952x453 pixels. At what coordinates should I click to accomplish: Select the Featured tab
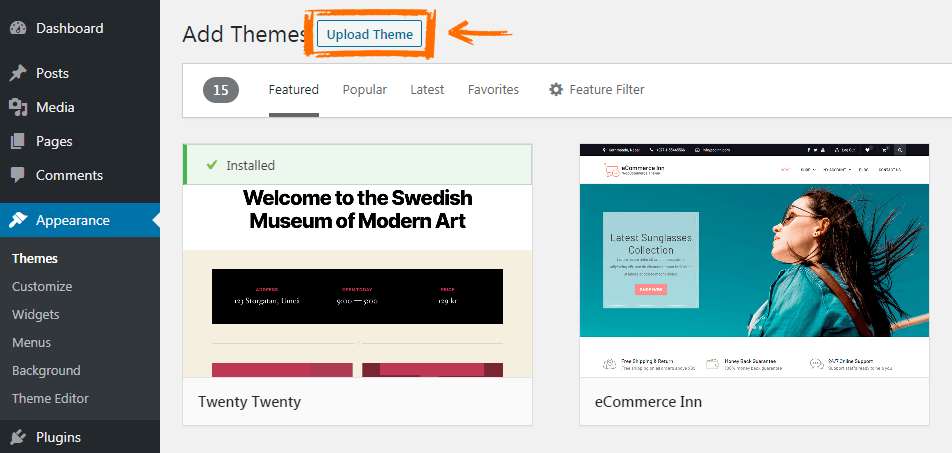point(294,90)
